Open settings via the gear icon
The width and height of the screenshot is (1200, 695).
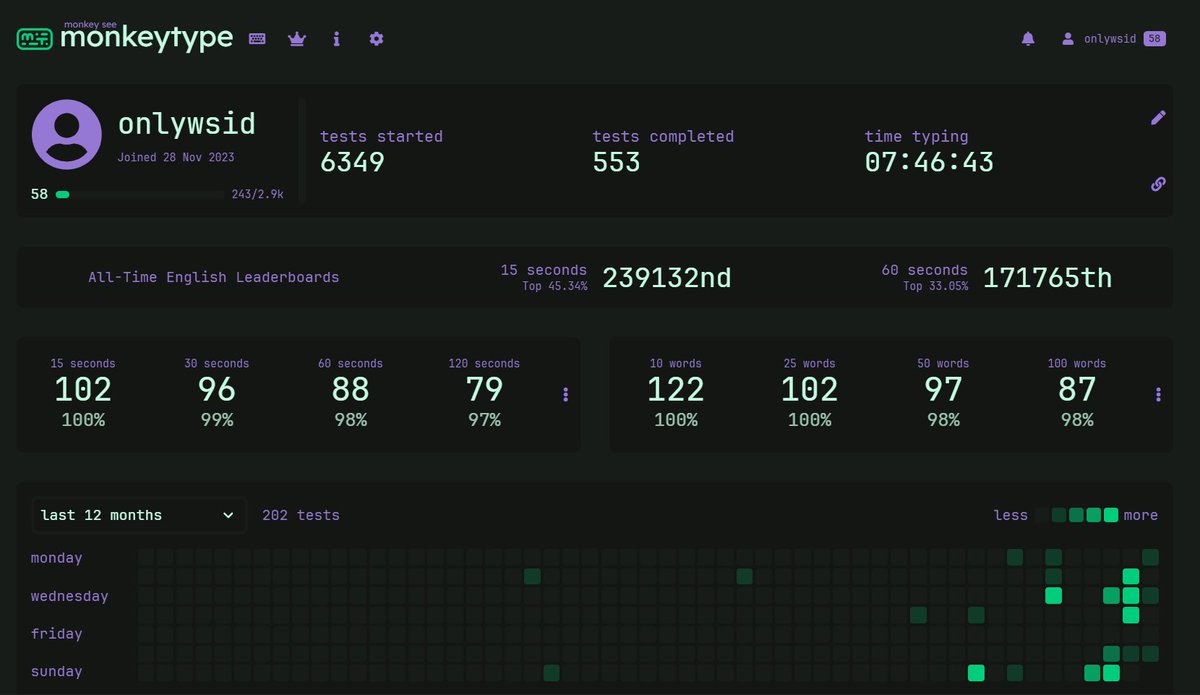pyautogui.click(x=376, y=39)
